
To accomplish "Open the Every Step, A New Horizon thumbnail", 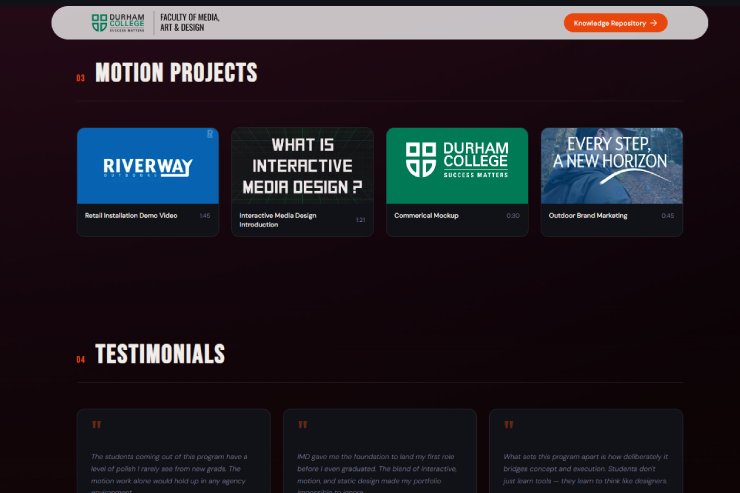I will pyautogui.click(x=611, y=166).
